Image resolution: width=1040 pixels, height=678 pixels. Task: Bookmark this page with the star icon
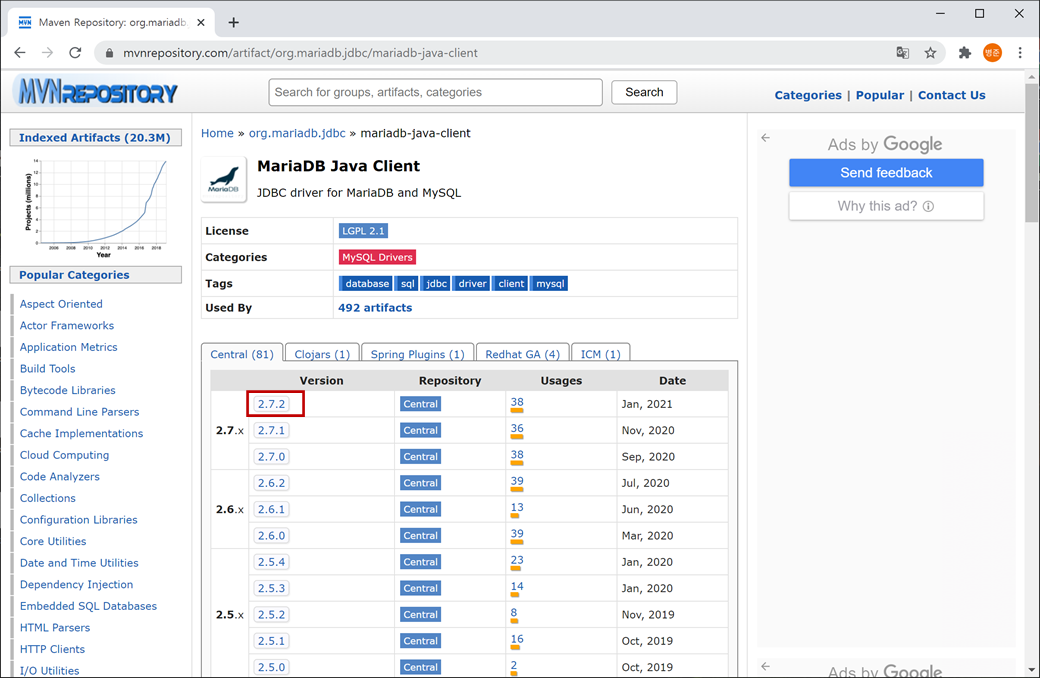tap(931, 52)
